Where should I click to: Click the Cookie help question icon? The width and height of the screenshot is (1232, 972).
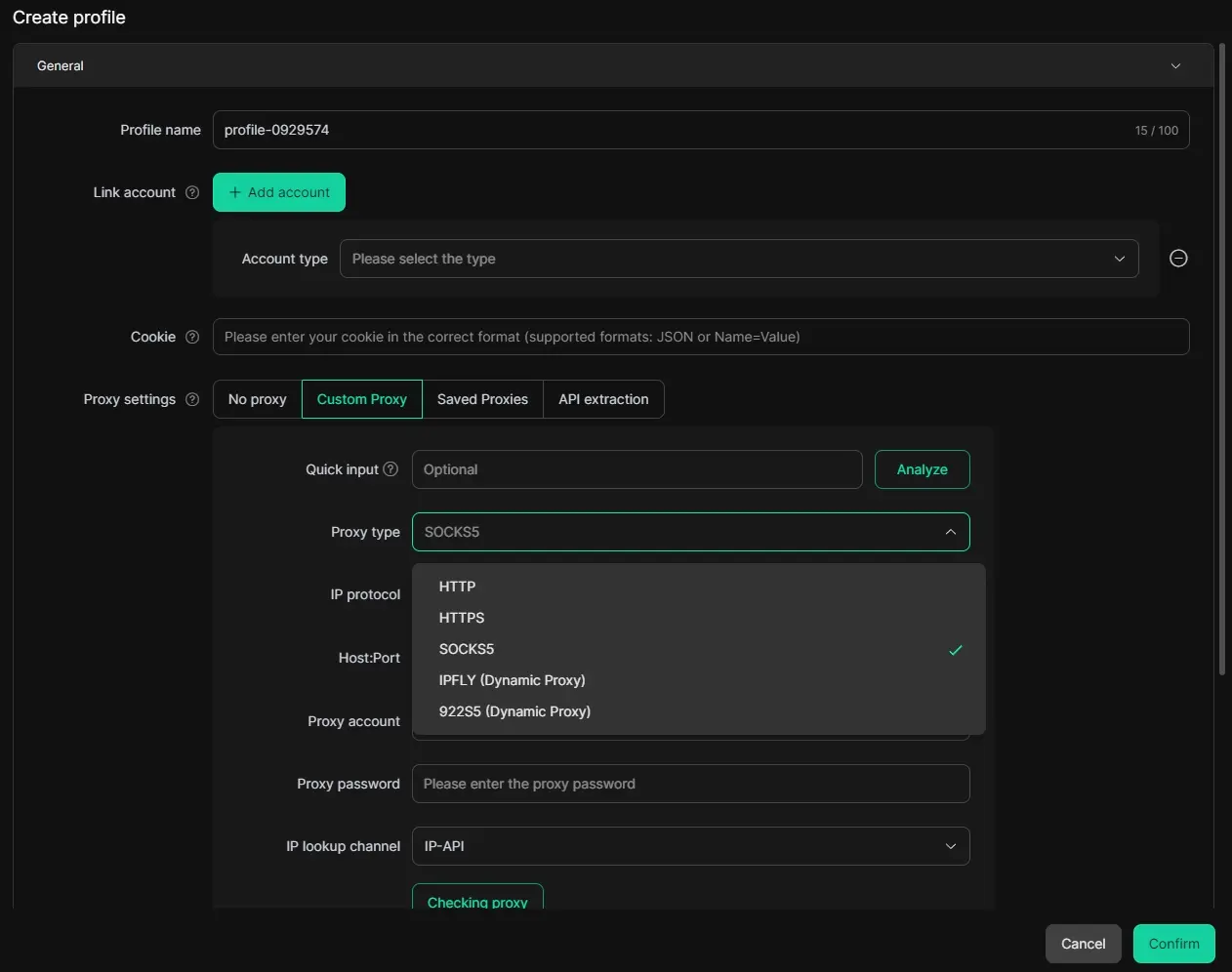[192, 337]
